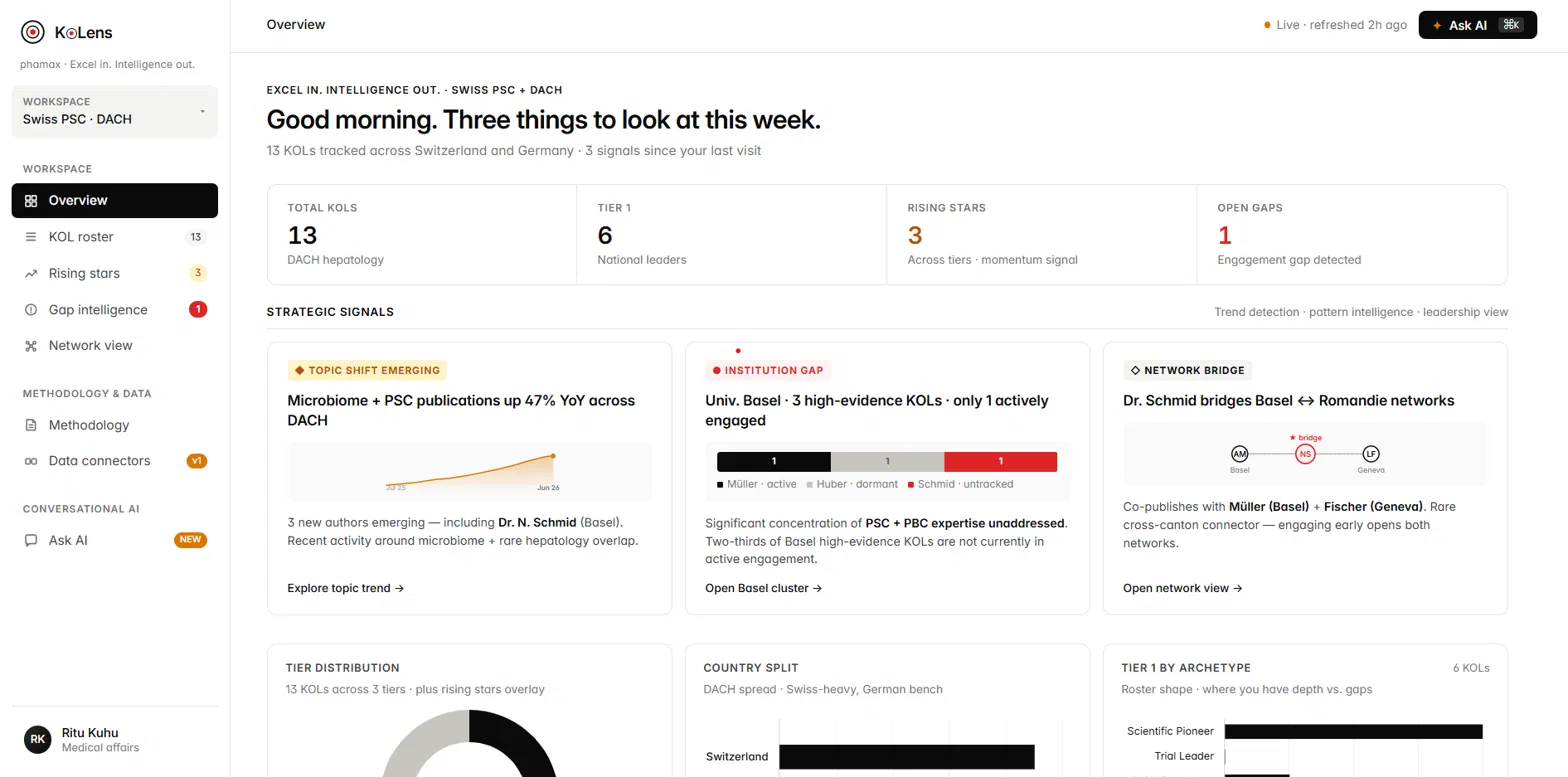Open the Ritu Kuhu user profile avatar
The height and width of the screenshot is (777, 1568).
(37, 739)
